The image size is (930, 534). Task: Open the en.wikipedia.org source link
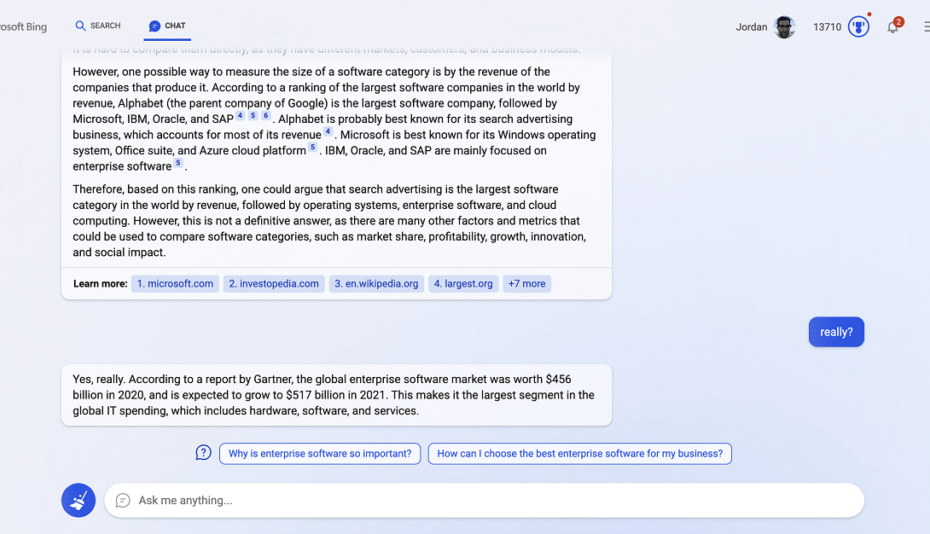[376, 284]
